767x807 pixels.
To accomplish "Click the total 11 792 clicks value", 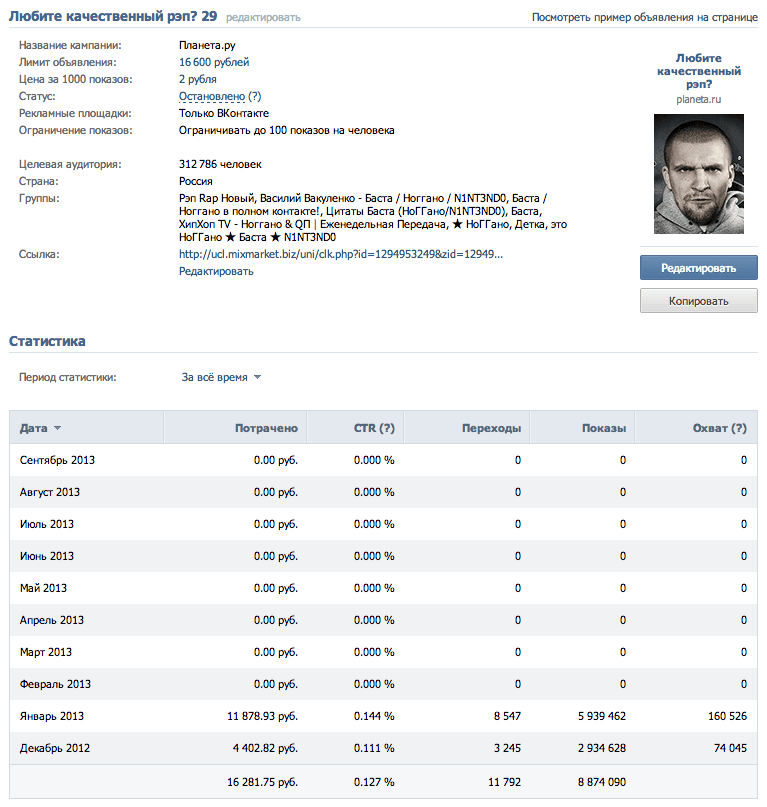I will click(x=504, y=782).
